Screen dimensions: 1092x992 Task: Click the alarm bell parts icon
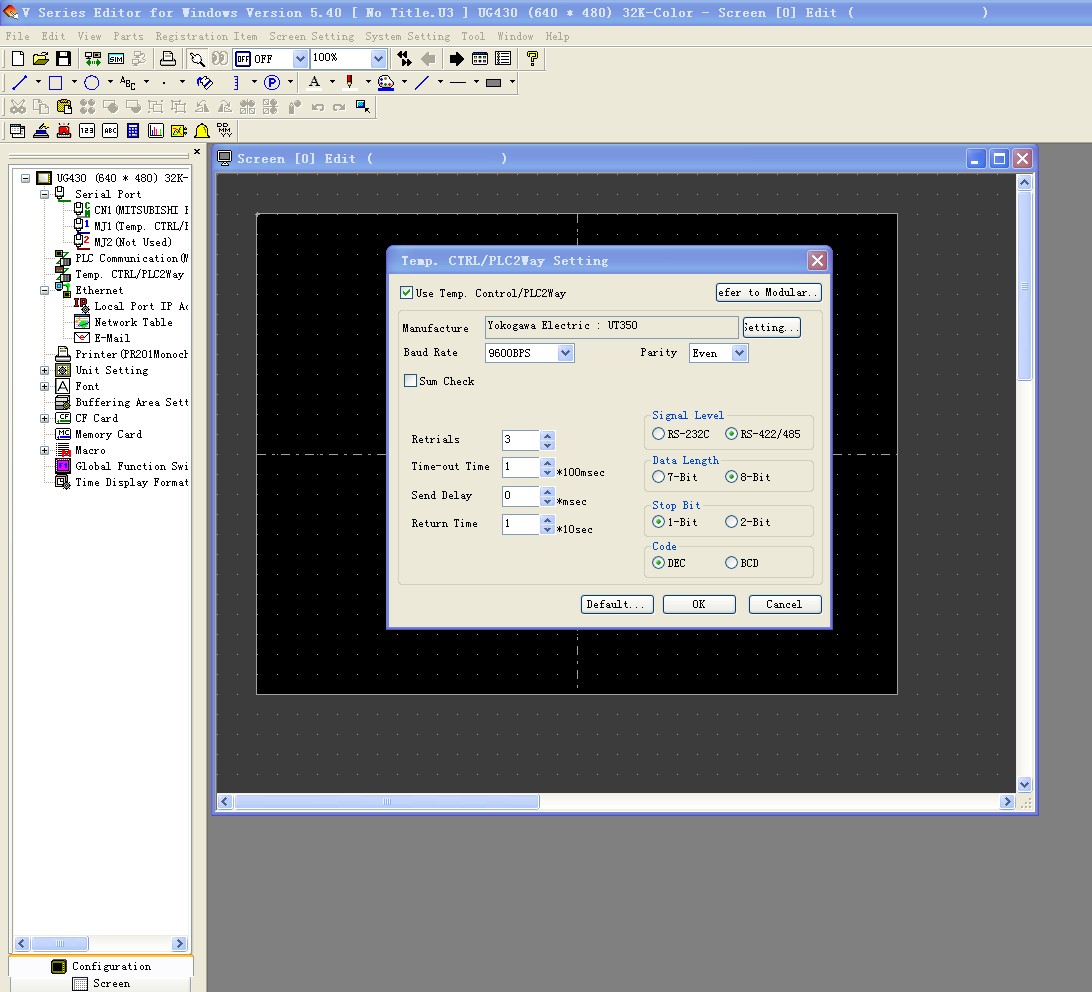pyautogui.click(x=202, y=131)
